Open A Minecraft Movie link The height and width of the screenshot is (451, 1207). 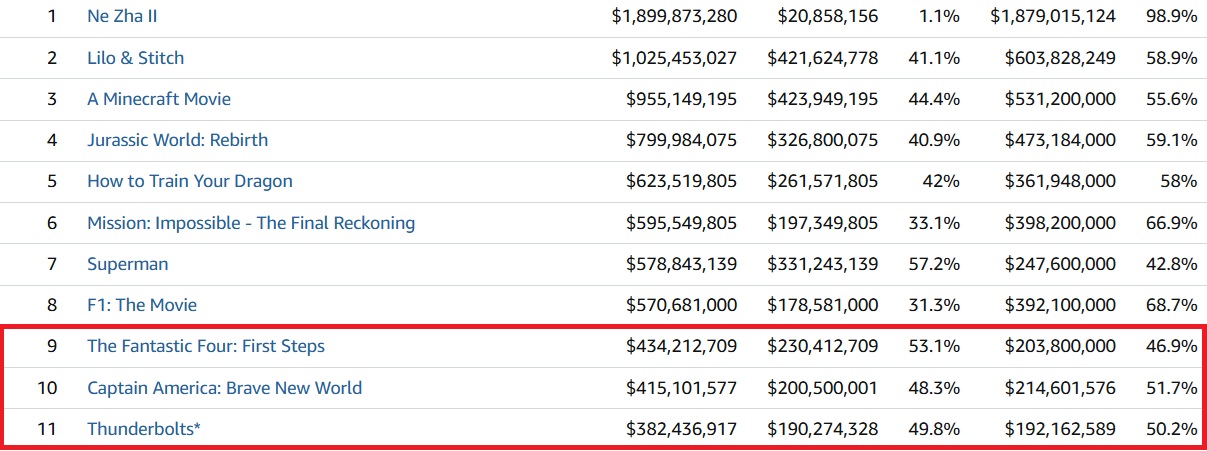click(x=159, y=99)
